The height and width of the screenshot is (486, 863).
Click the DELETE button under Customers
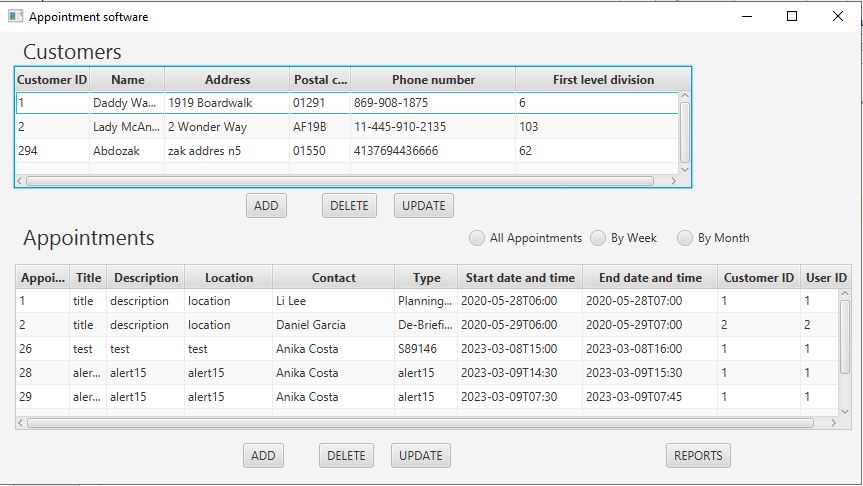[349, 206]
